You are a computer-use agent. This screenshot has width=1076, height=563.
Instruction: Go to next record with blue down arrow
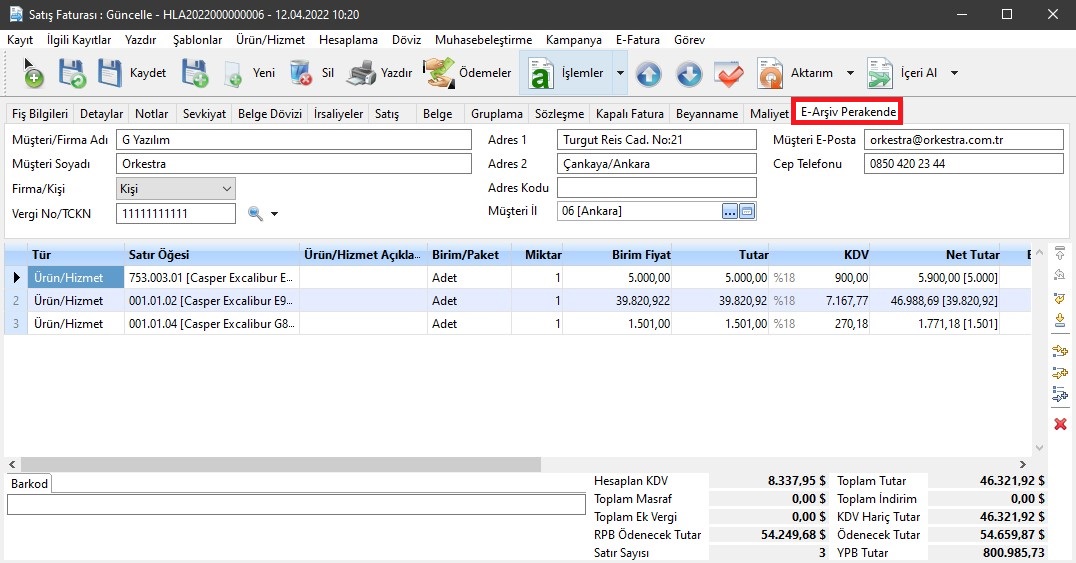pos(689,73)
